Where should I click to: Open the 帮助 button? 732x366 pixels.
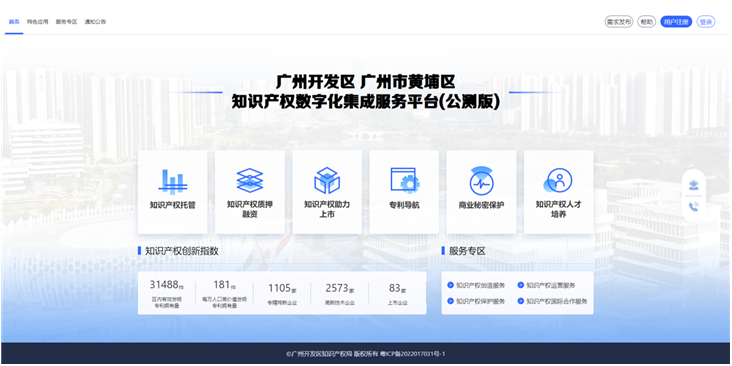click(x=647, y=21)
